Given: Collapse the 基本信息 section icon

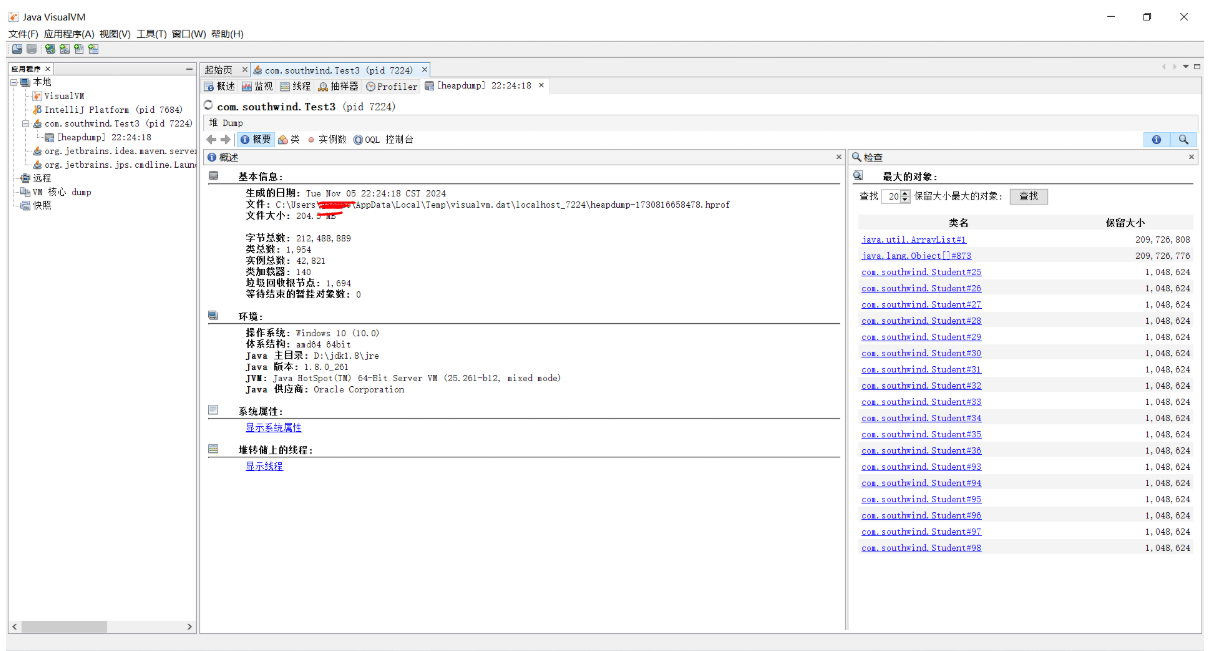Looking at the screenshot, I should point(213,176).
